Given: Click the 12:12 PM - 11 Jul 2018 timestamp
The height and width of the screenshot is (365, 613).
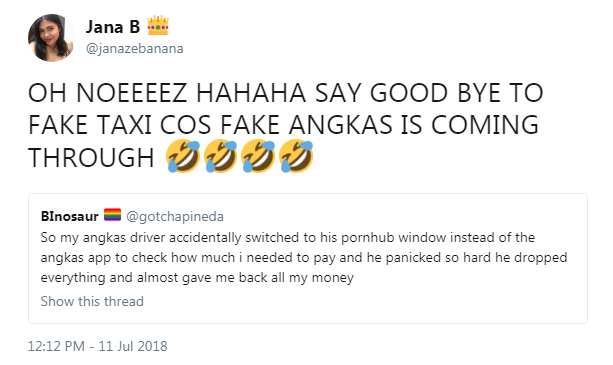Looking at the screenshot, I should (97, 346).
